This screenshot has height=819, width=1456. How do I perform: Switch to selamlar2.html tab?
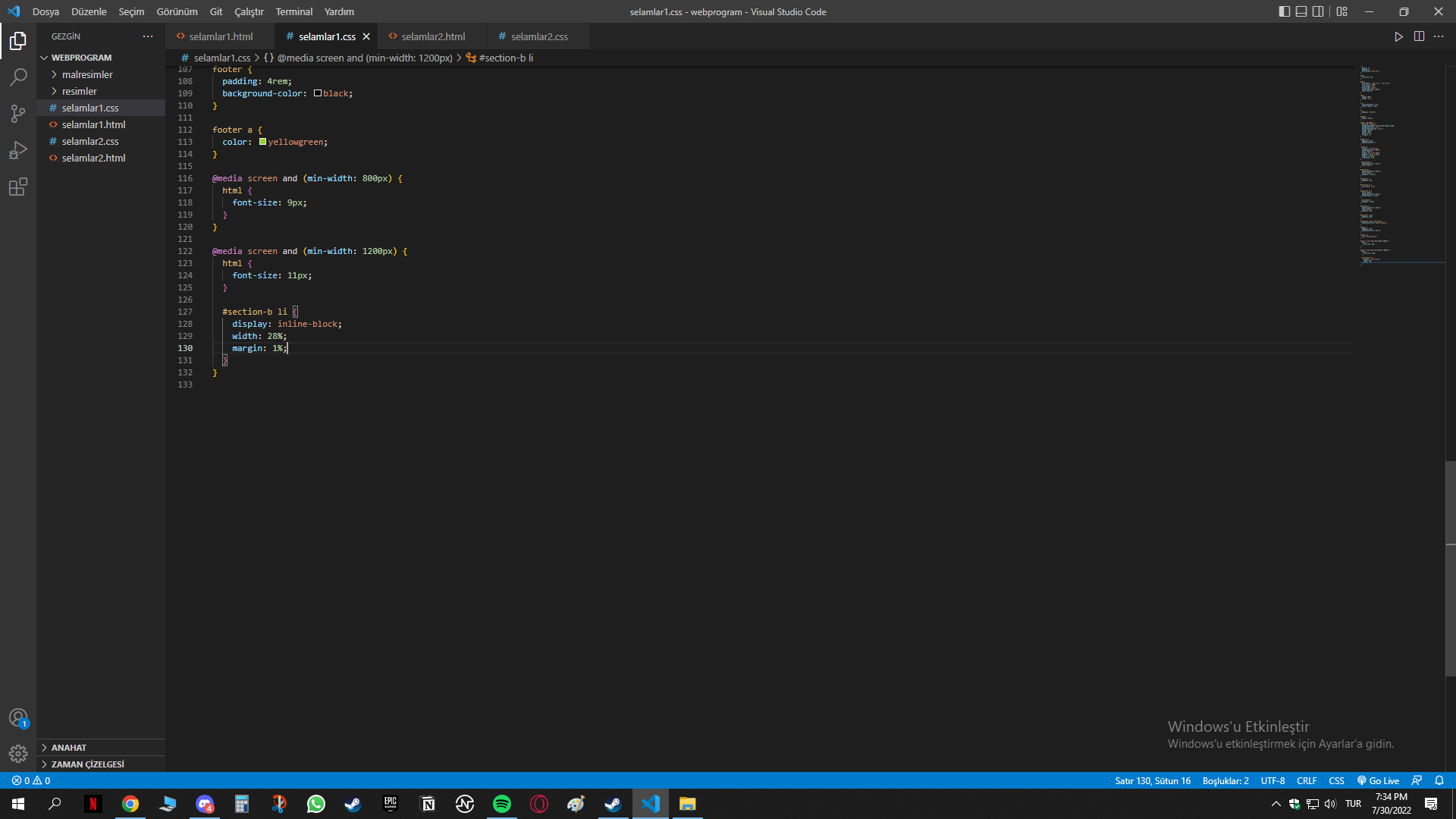[x=433, y=36]
